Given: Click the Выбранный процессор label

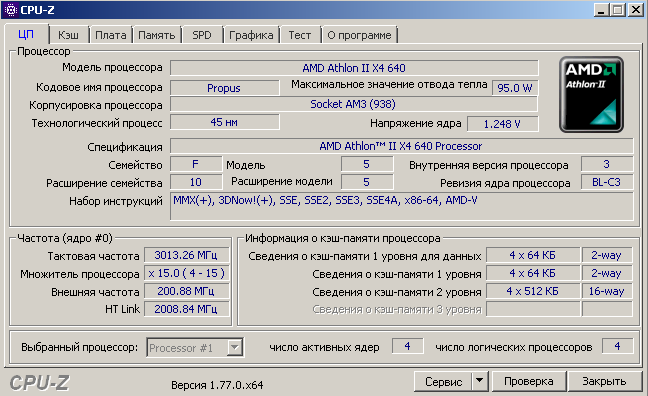Looking at the screenshot, I should point(79,347).
